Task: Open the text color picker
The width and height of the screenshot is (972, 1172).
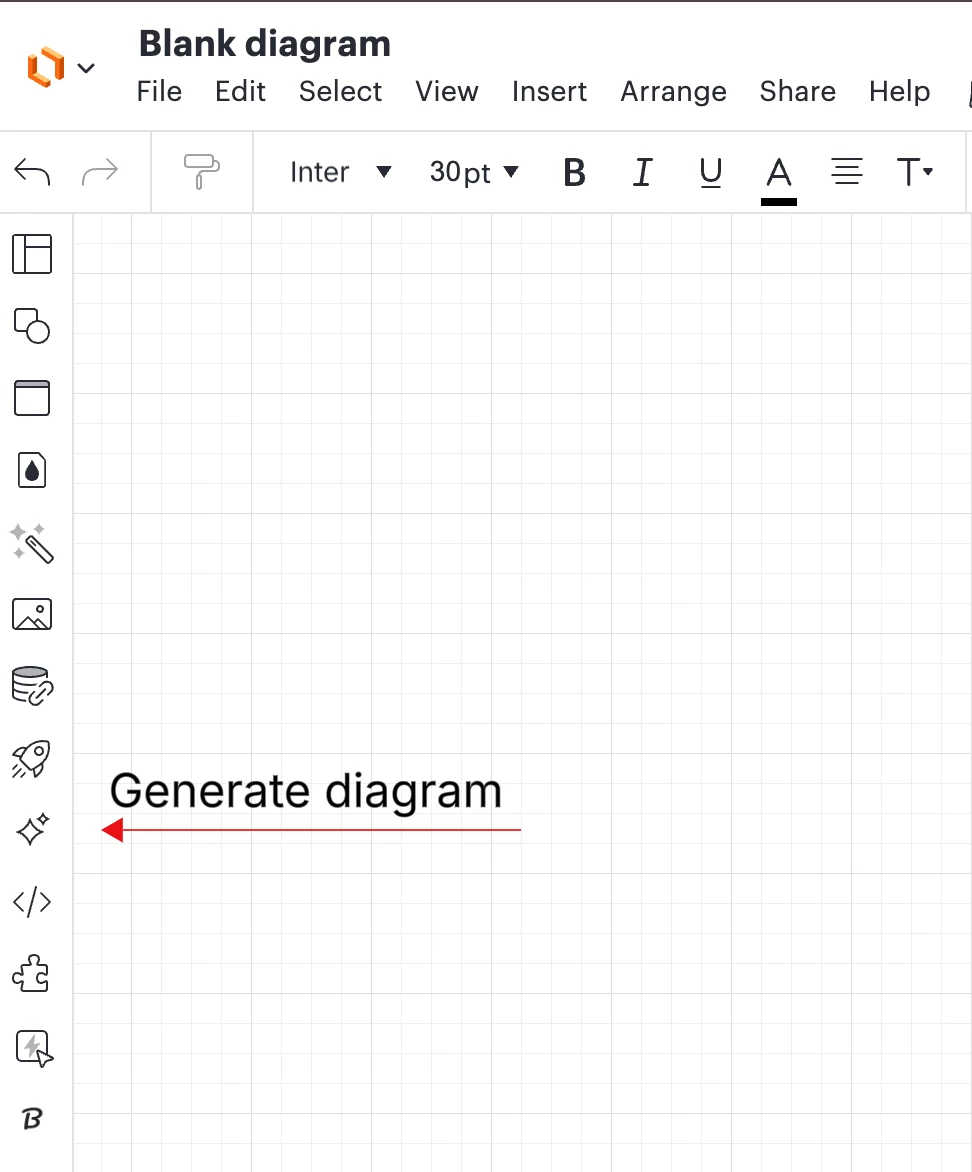Action: click(x=778, y=179)
